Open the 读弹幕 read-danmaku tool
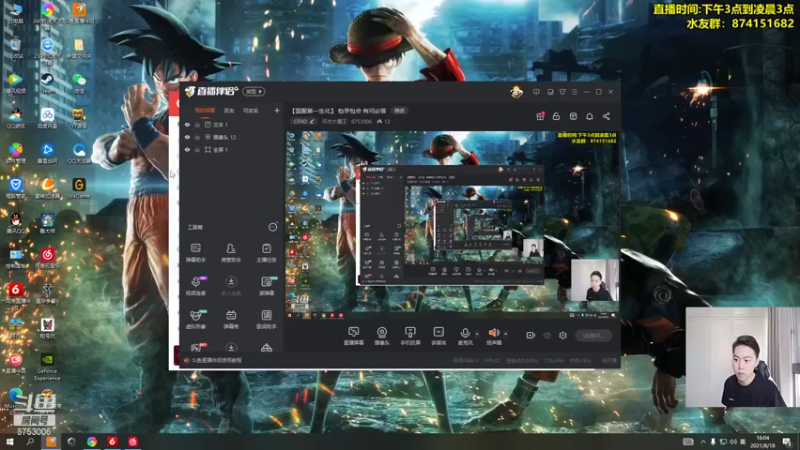 click(266, 286)
